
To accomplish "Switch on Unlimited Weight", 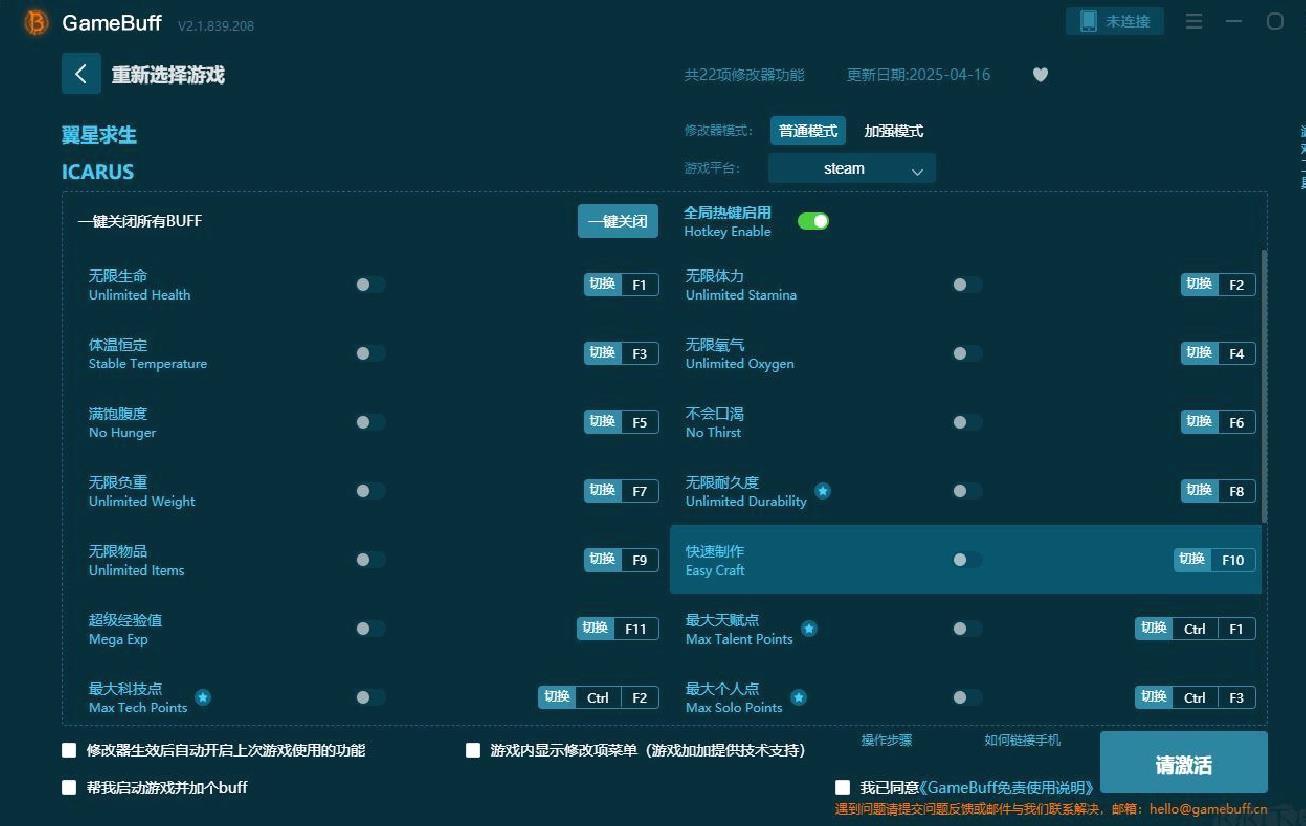I will (370, 491).
